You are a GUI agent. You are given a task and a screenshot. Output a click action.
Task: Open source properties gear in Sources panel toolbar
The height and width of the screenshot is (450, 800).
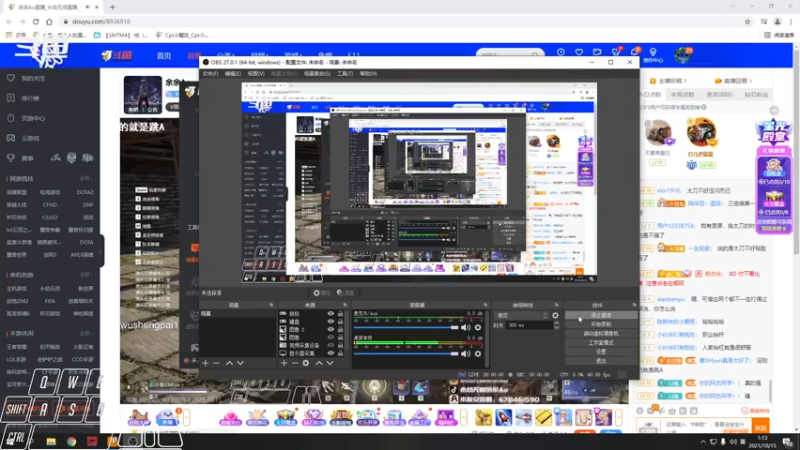(306, 363)
